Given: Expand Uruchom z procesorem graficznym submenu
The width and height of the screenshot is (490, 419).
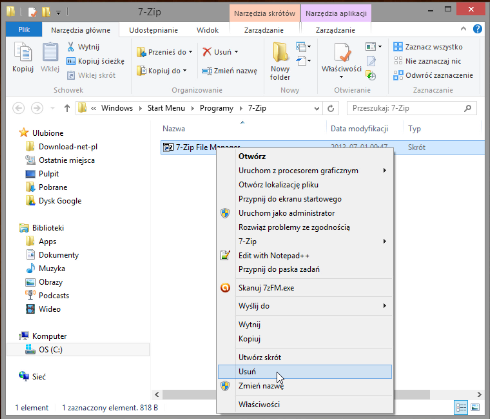Looking at the screenshot, I should pos(305,170).
